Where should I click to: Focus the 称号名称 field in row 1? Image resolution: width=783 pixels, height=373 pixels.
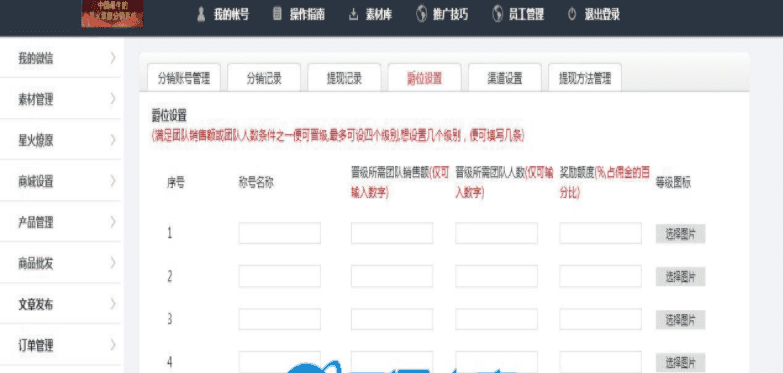click(280, 233)
